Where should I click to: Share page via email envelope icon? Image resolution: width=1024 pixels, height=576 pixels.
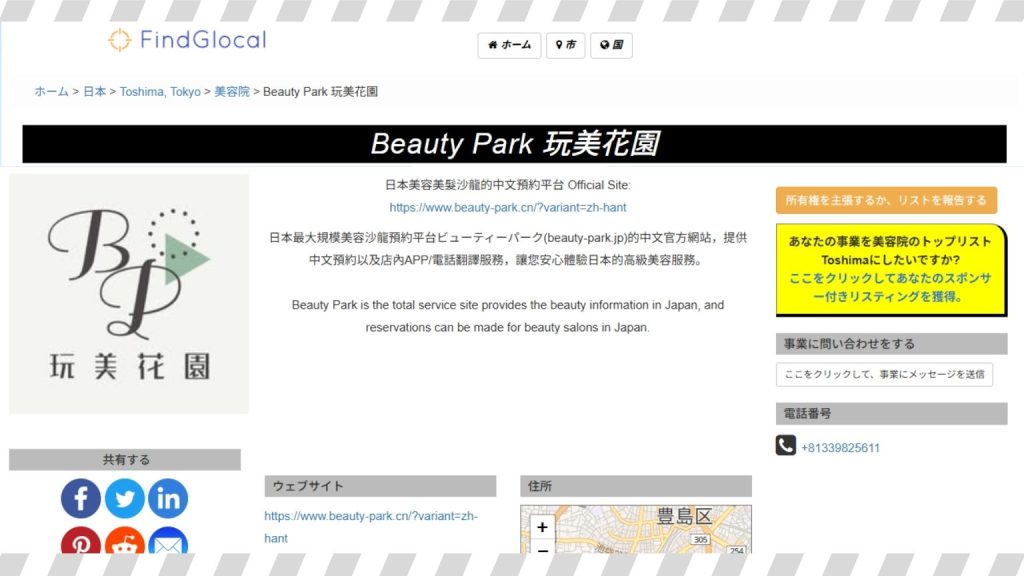coord(168,542)
